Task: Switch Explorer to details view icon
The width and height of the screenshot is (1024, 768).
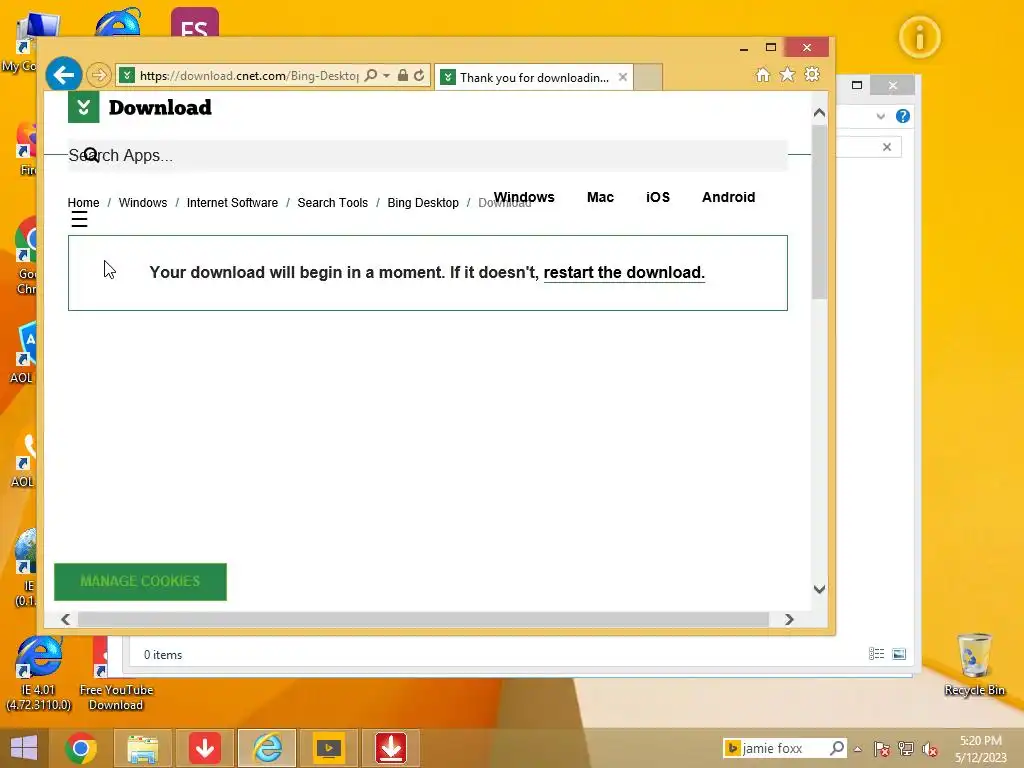Action: tap(876, 654)
